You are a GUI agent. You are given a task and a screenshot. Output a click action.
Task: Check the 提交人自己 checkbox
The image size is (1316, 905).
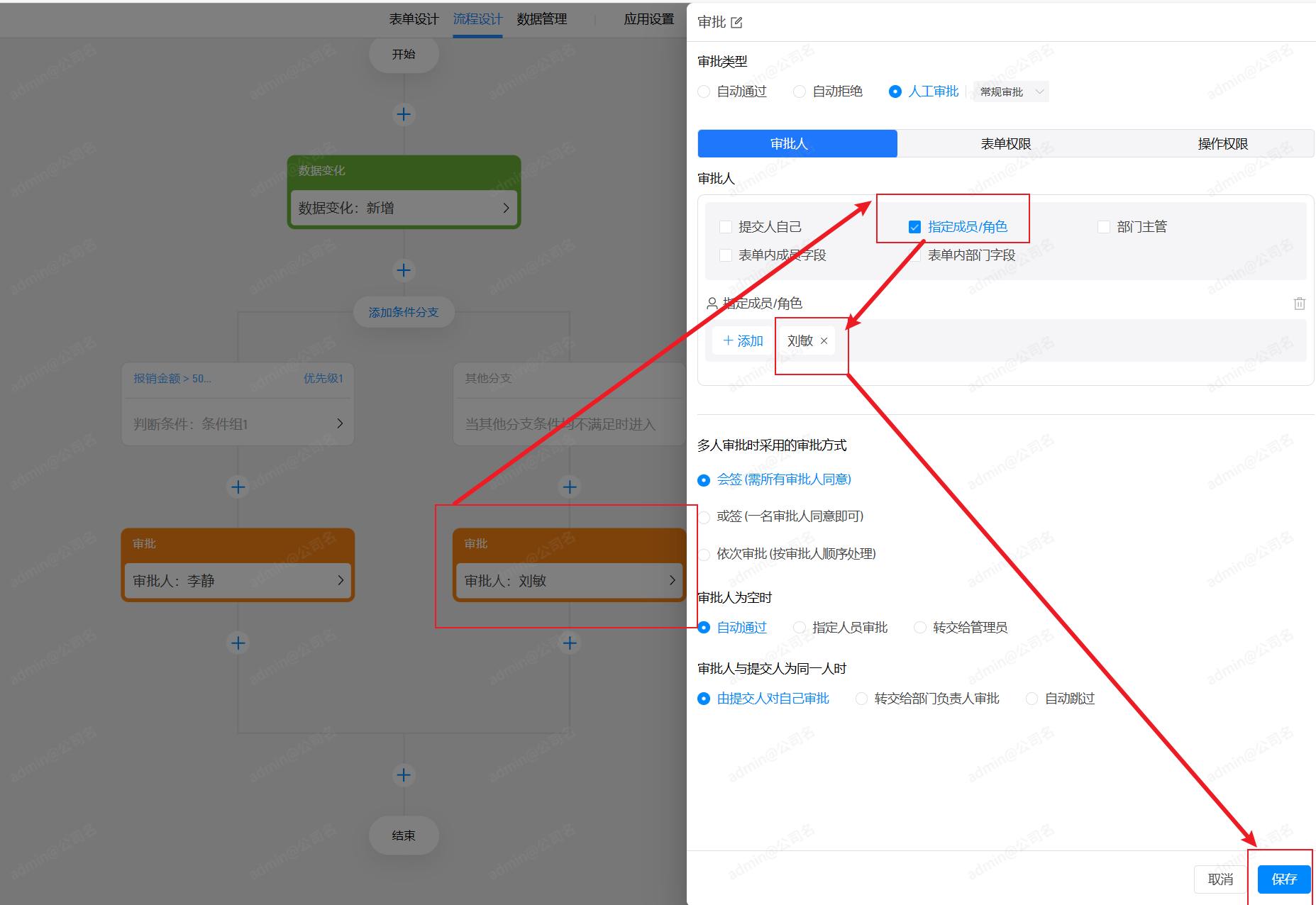click(x=726, y=227)
